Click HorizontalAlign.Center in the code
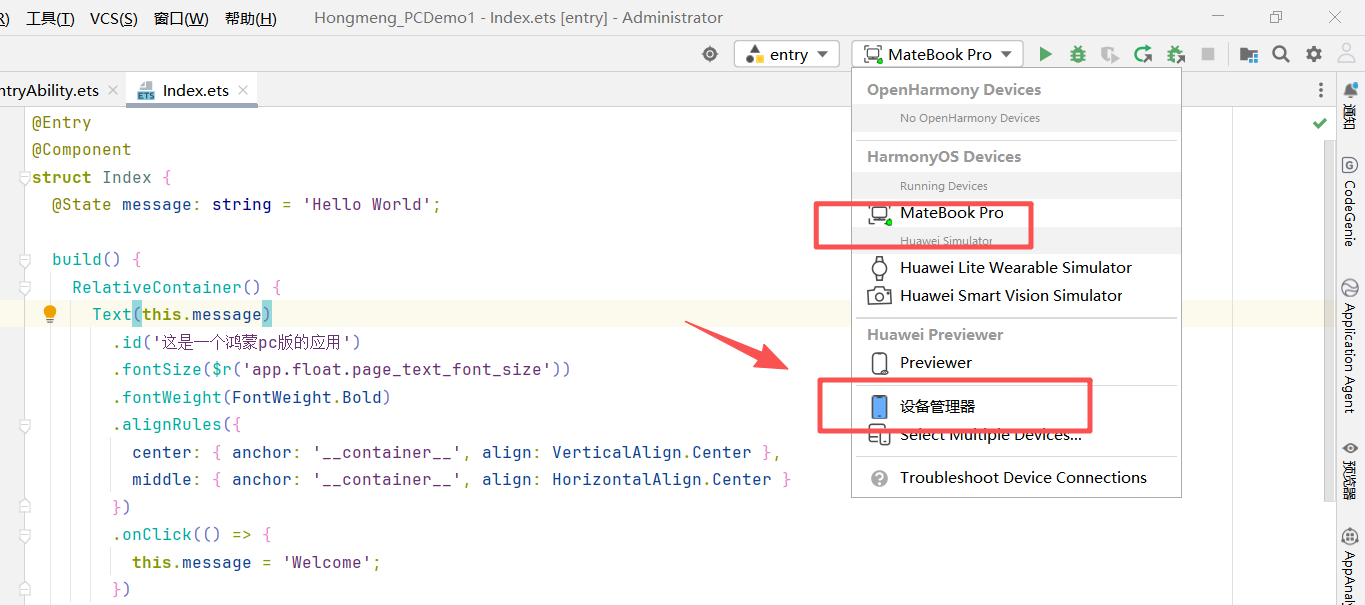The width and height of the screenshot is (1365, 605). click(x=662, y=480)
